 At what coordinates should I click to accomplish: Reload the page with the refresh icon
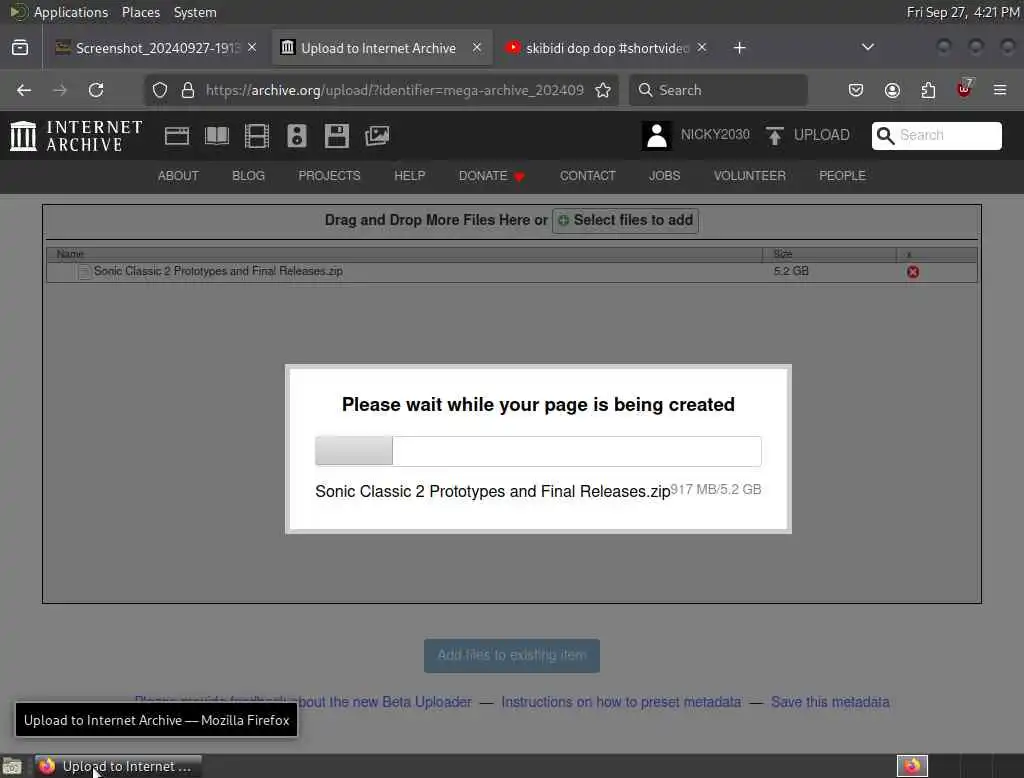[x=96, y=90]
